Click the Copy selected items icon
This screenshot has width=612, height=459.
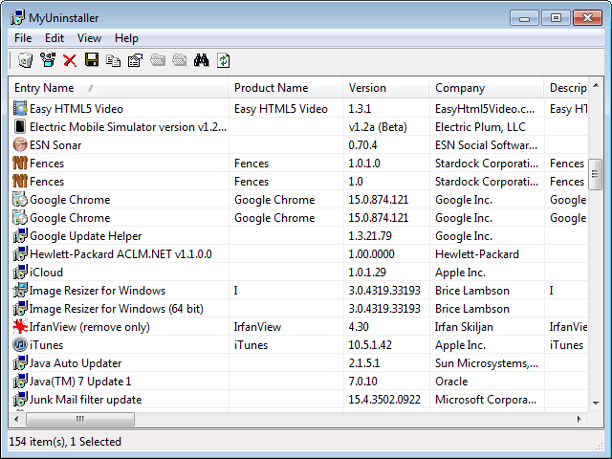point(114,60)
